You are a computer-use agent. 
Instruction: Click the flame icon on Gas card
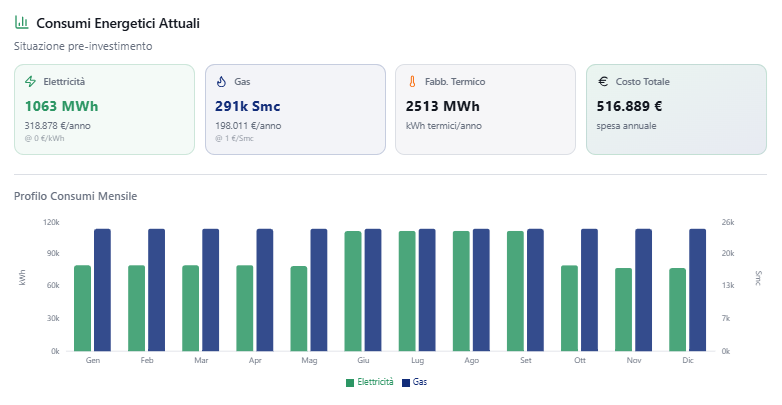(221, 82)
